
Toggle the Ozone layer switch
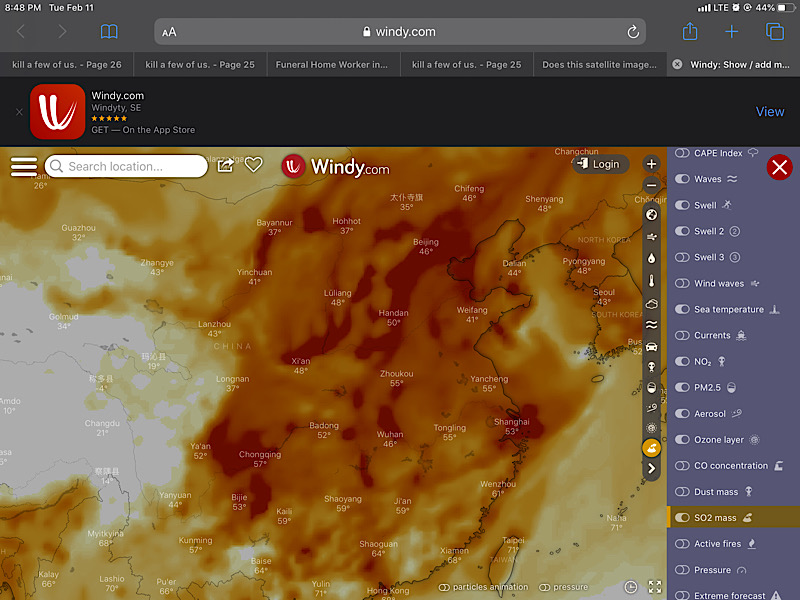coord(682,439)
